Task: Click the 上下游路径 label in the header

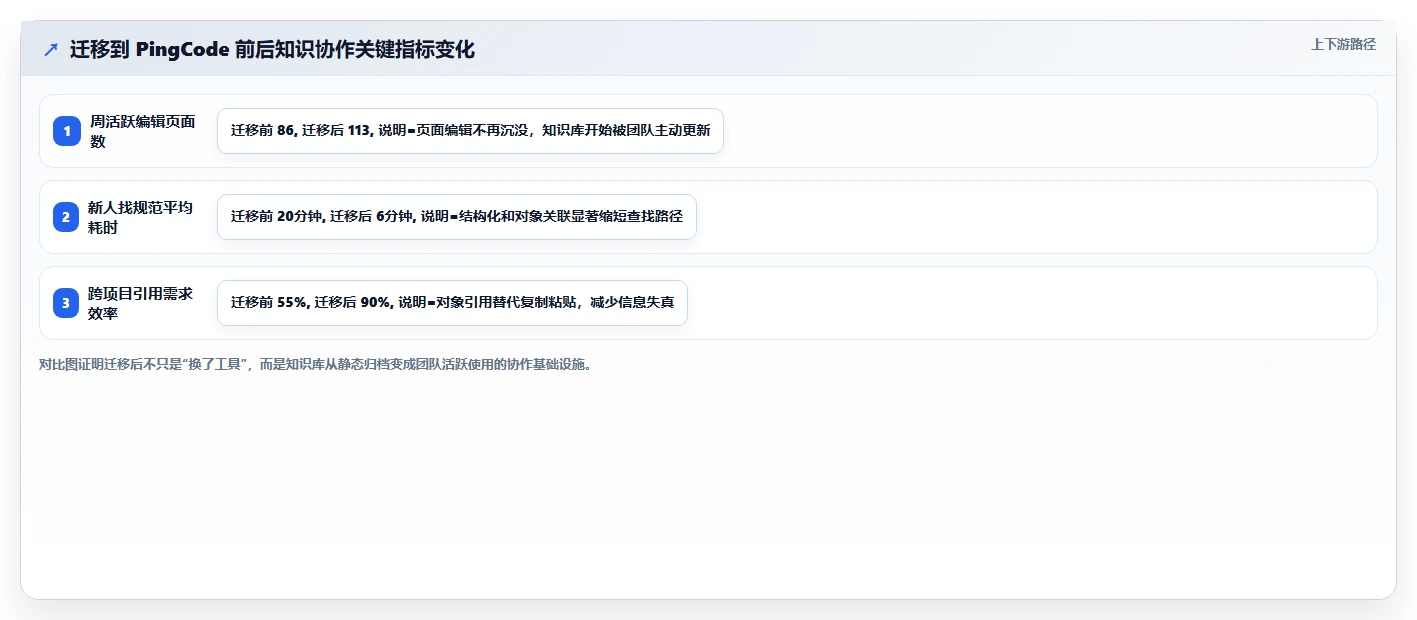Action: pyautogui.click(x=1343, y=44)
